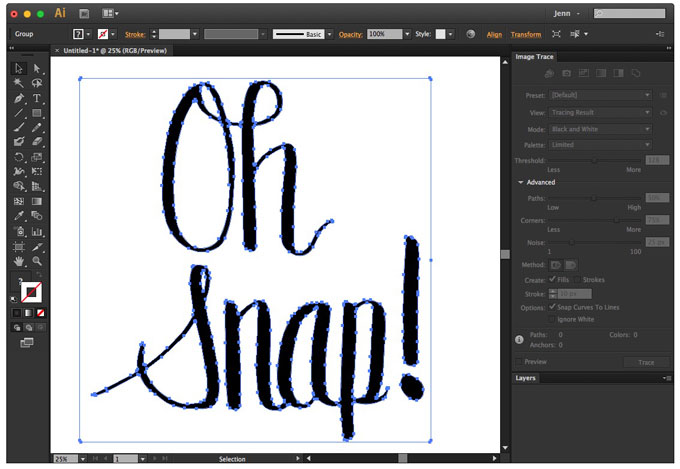Click the Isolate Selected Object icon
The width and height of the screenshot is (680, 469).
click(x=556, y=34)
